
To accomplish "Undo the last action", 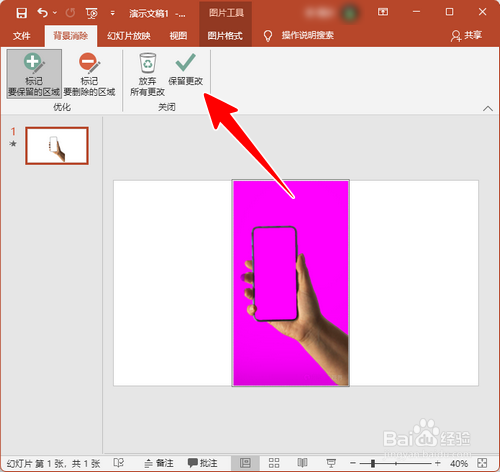I will (42, 13).
